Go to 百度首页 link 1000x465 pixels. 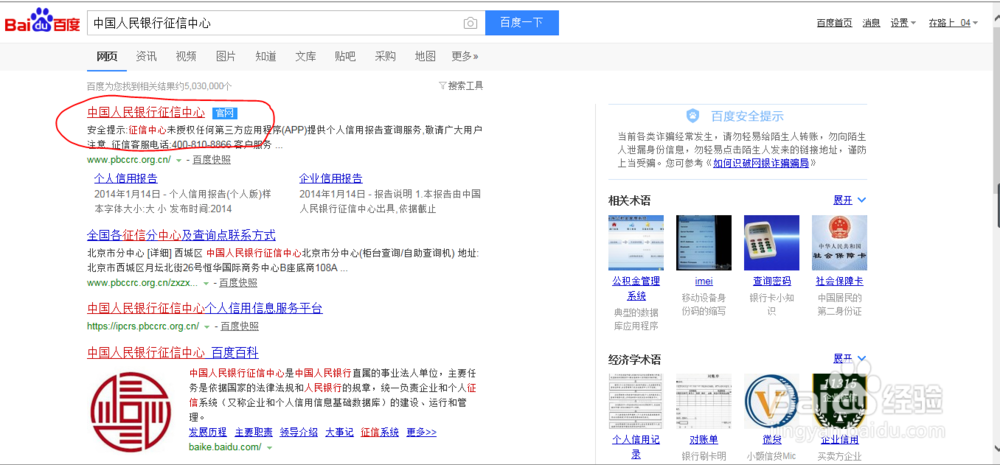pyautogui.click(x=834, y=23)
